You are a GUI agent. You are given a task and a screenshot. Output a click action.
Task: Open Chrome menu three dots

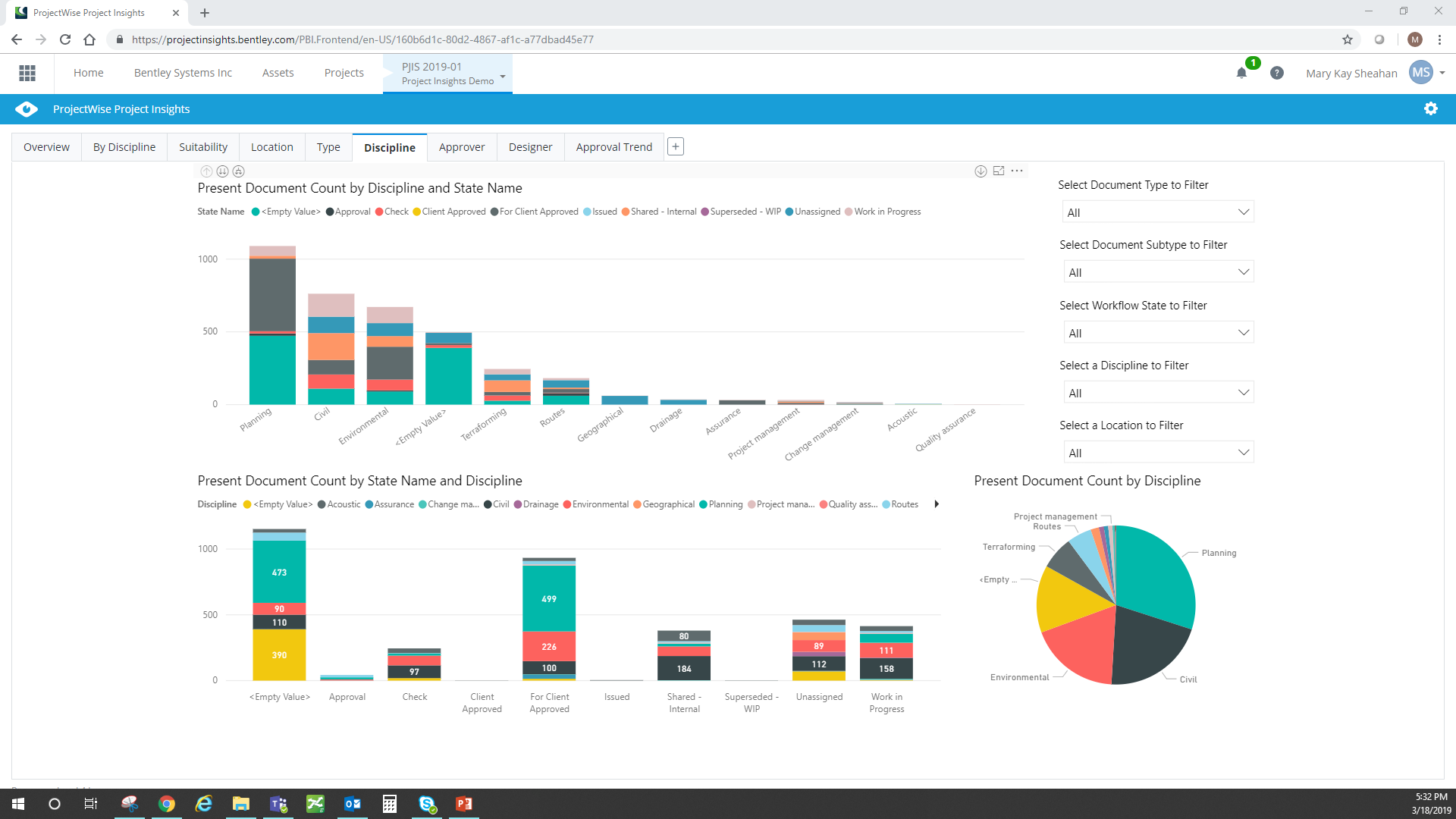point(1439,39)
